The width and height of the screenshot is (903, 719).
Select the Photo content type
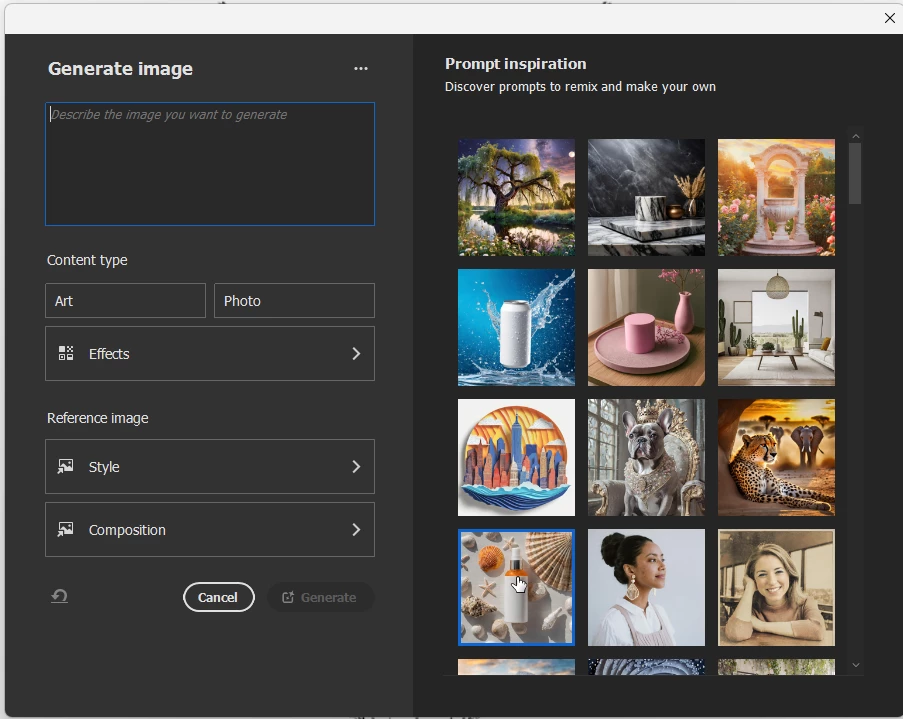coord(294,300)
